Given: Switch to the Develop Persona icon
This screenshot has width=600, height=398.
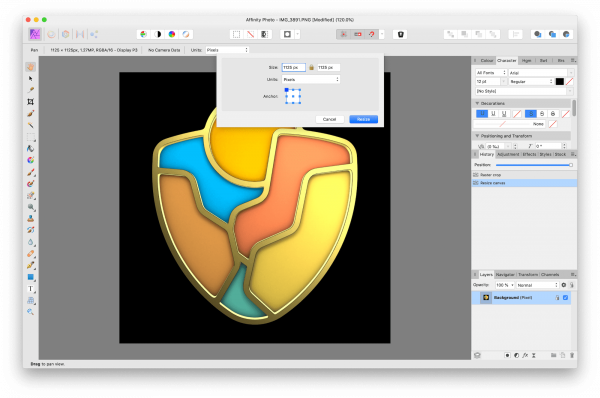Looking at the screenshot, I should 65,34.
